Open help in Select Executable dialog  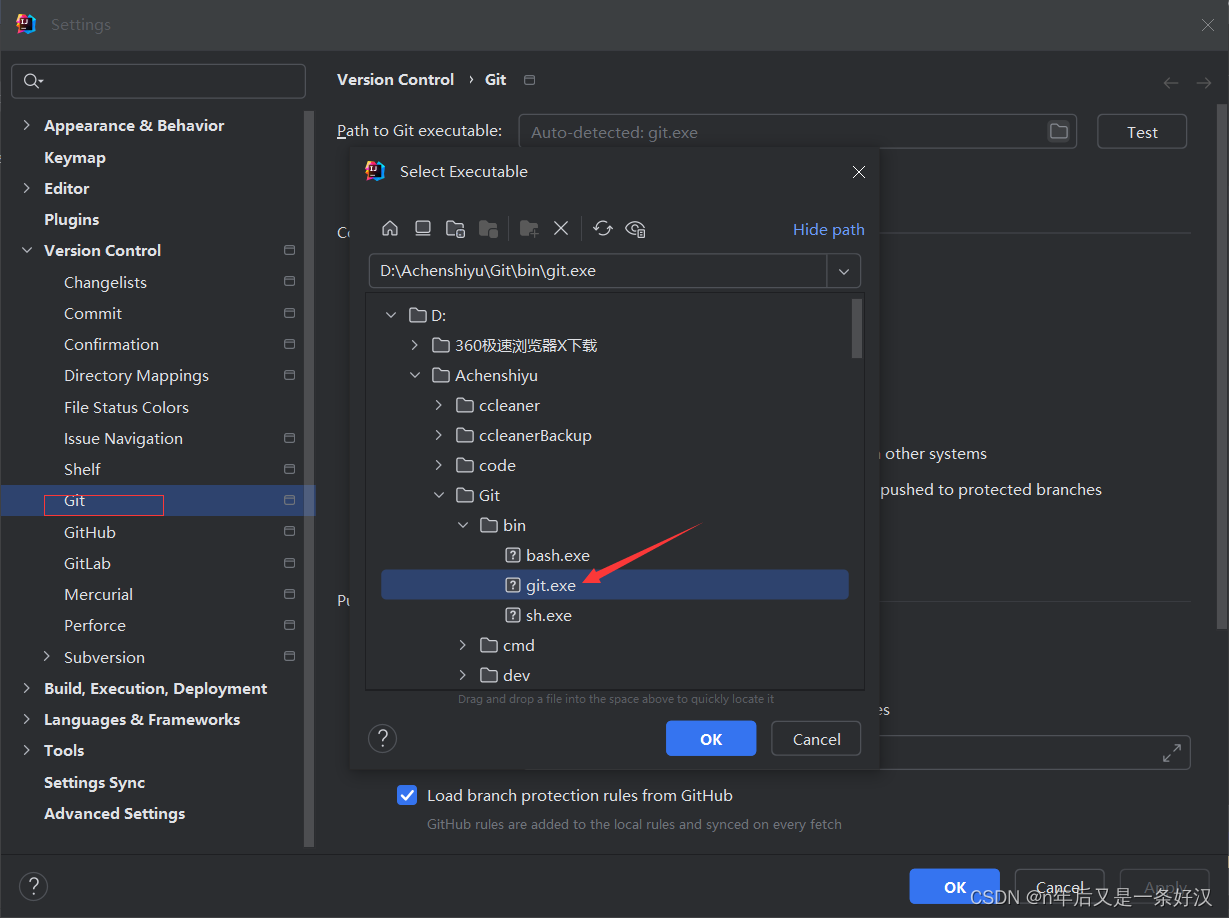(x=383, y=739)
